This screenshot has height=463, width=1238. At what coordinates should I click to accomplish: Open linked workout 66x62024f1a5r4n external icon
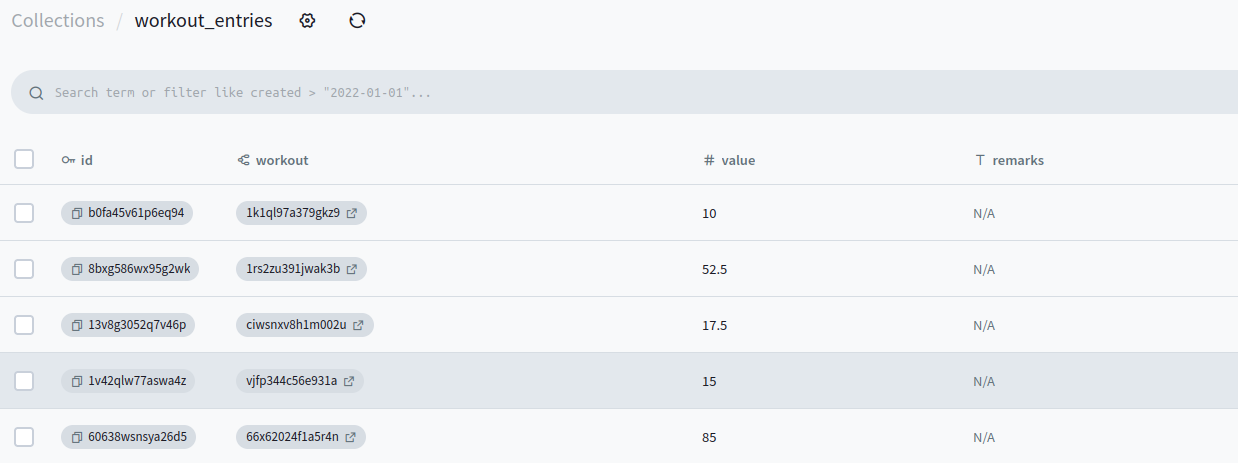(x=351, y=437)
